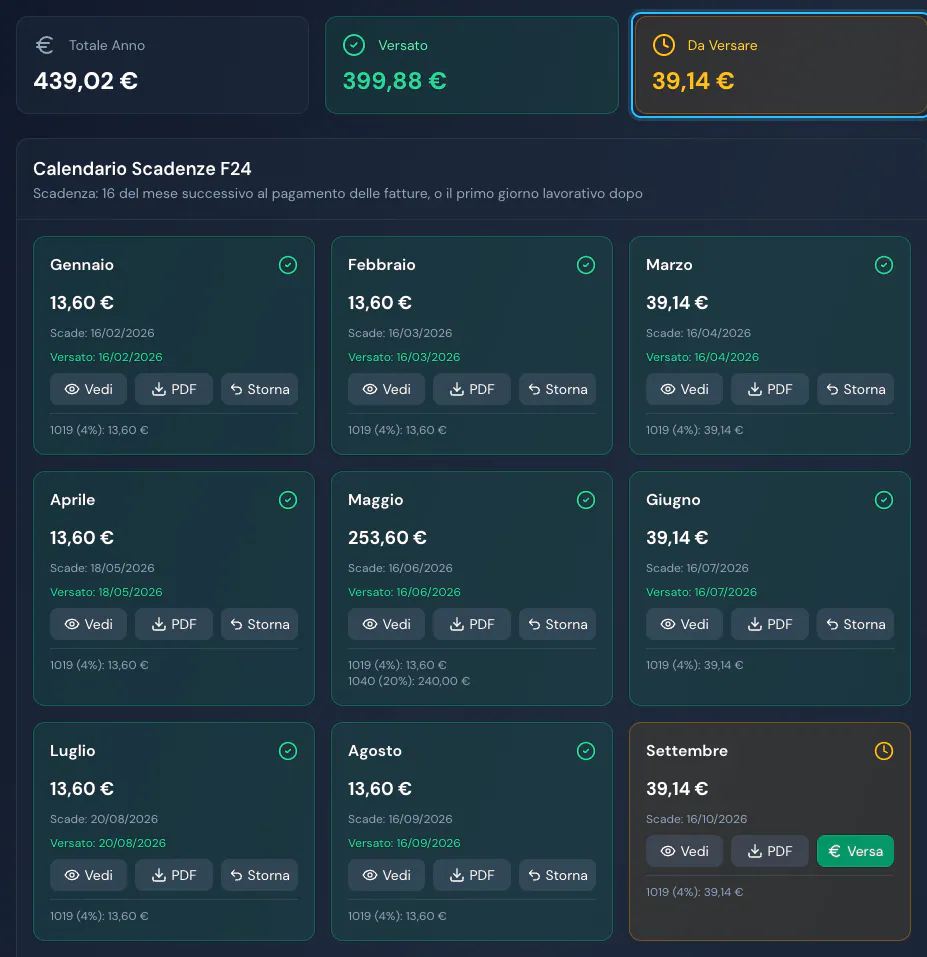Screen dimensions: 927x957
Task: Open Vedi on the Giugno card
Action: (685, 624)
